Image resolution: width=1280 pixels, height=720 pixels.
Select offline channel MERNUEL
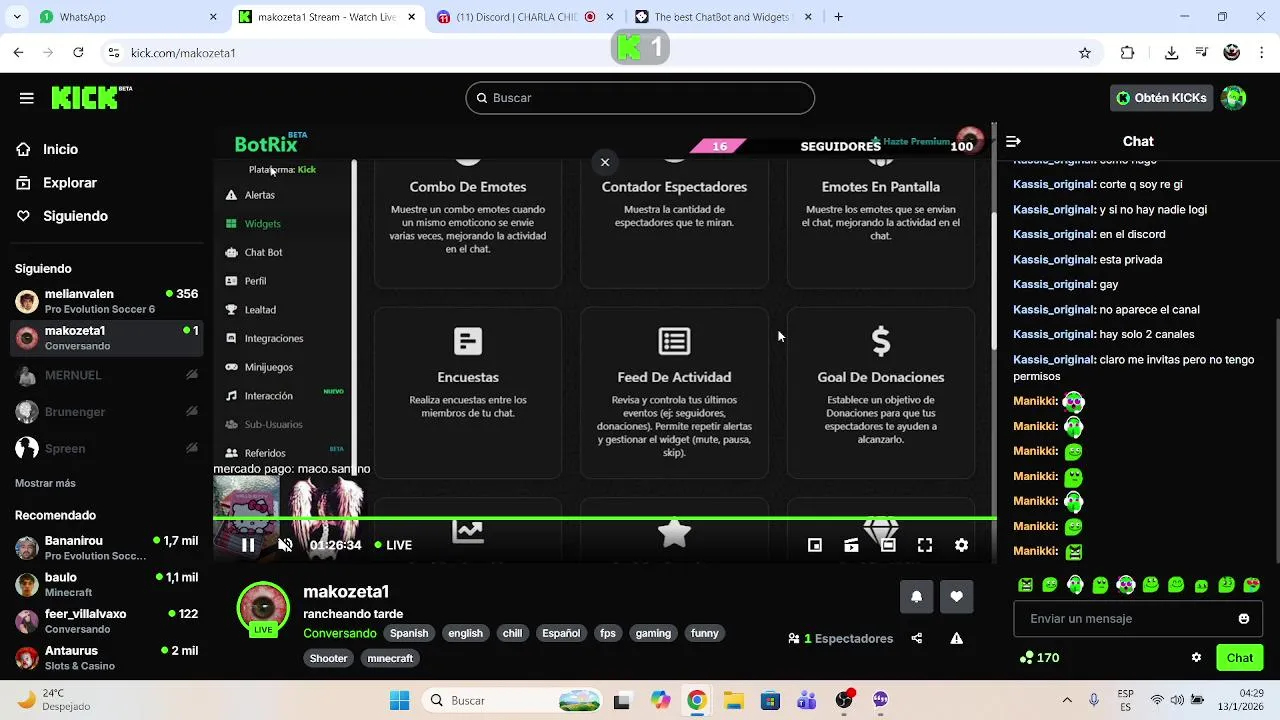[107, 375]
